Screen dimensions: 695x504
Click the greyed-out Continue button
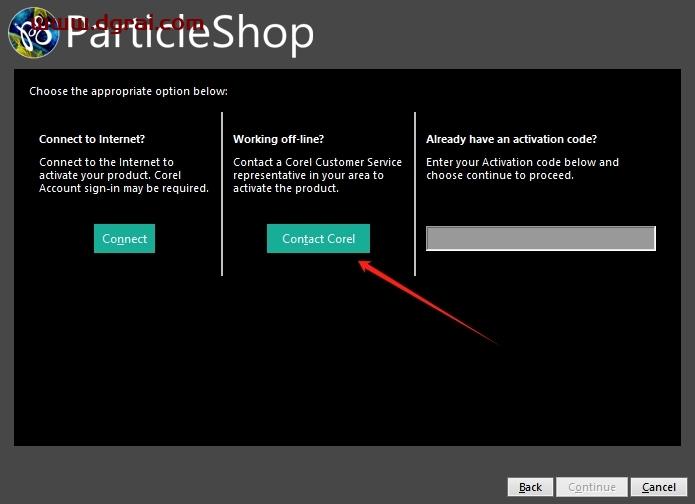[x=592, y=487]
